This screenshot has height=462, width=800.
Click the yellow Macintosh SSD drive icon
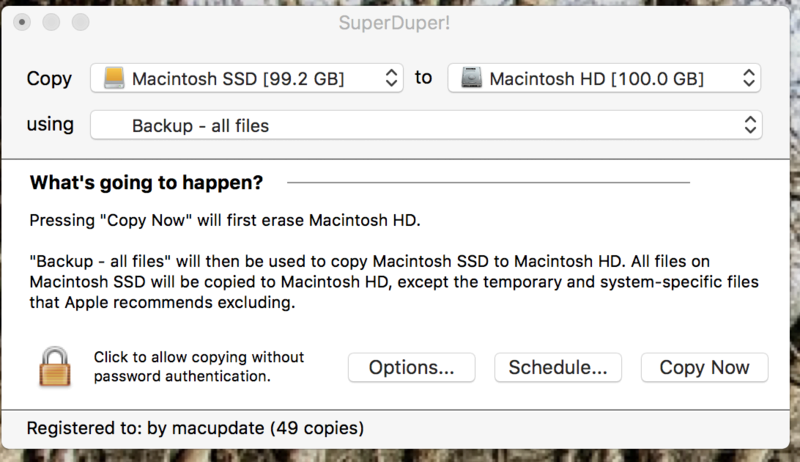point(114,78)
